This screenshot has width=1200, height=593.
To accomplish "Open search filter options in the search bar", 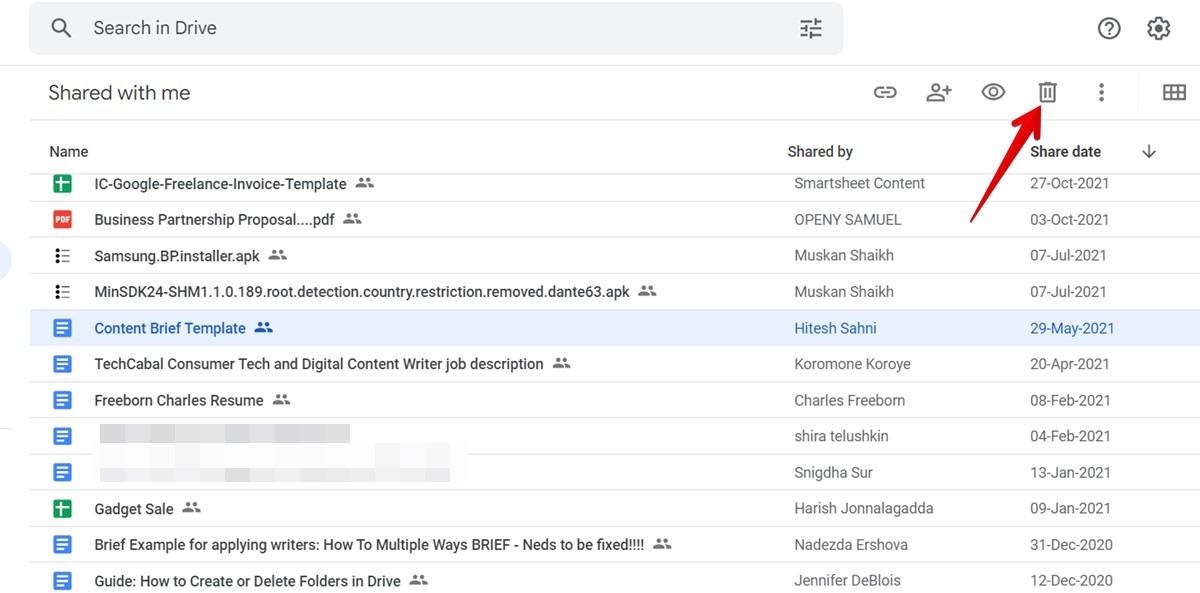I will pyautogui.click(x=810, y=28).
